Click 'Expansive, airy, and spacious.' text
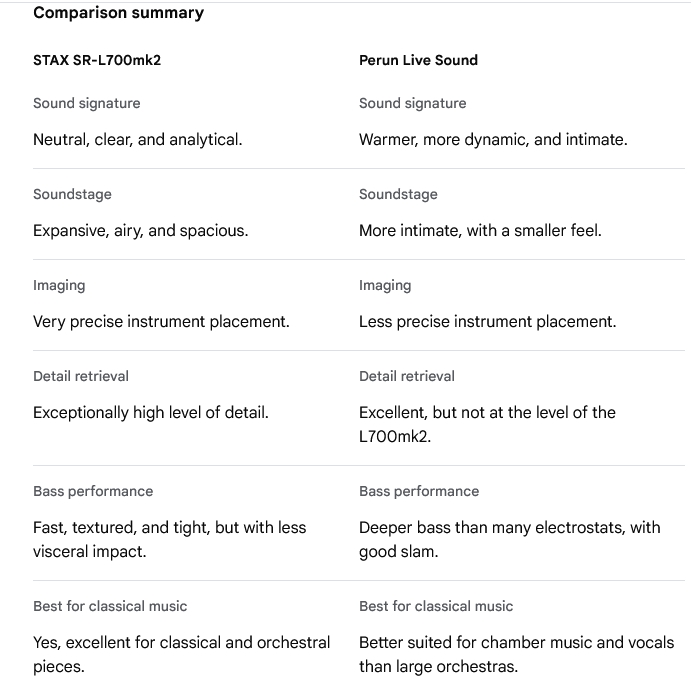691x695 pixels. click(140, 231)
